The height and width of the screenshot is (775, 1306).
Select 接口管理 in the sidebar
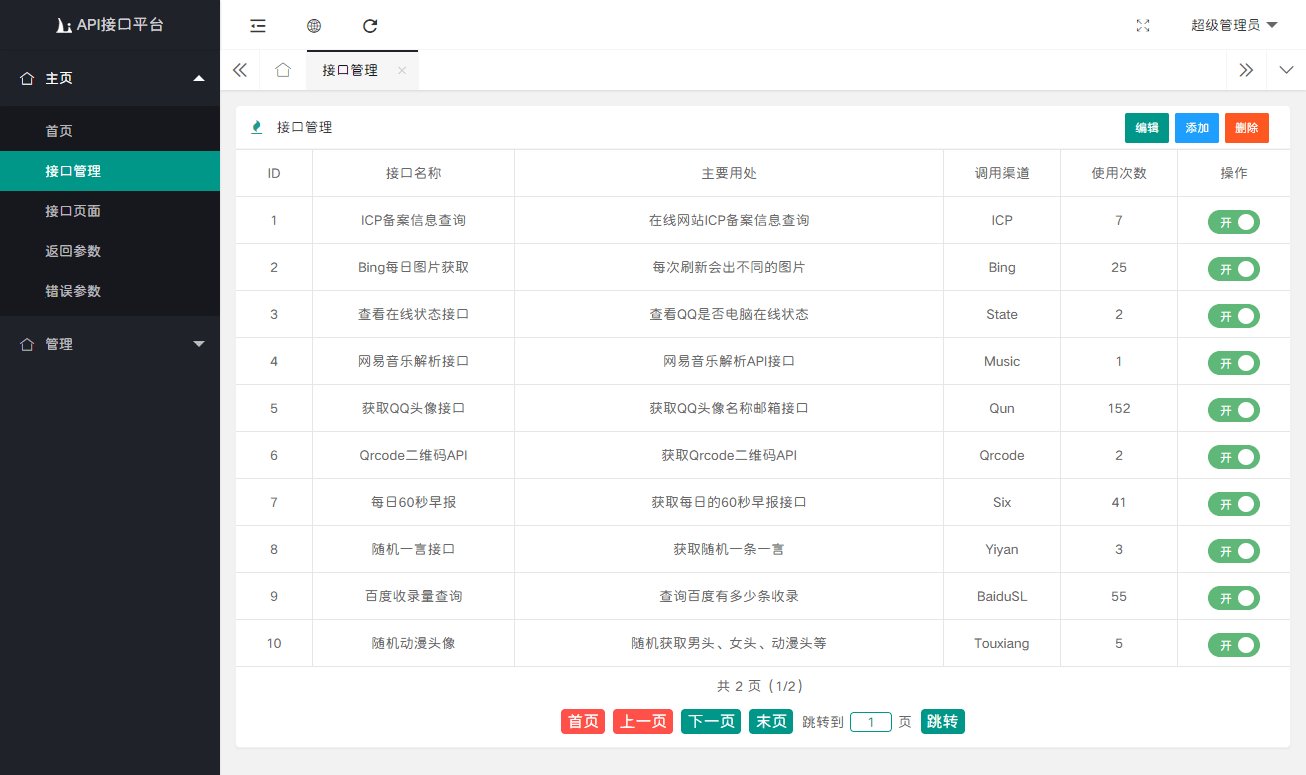pos(110,171)
